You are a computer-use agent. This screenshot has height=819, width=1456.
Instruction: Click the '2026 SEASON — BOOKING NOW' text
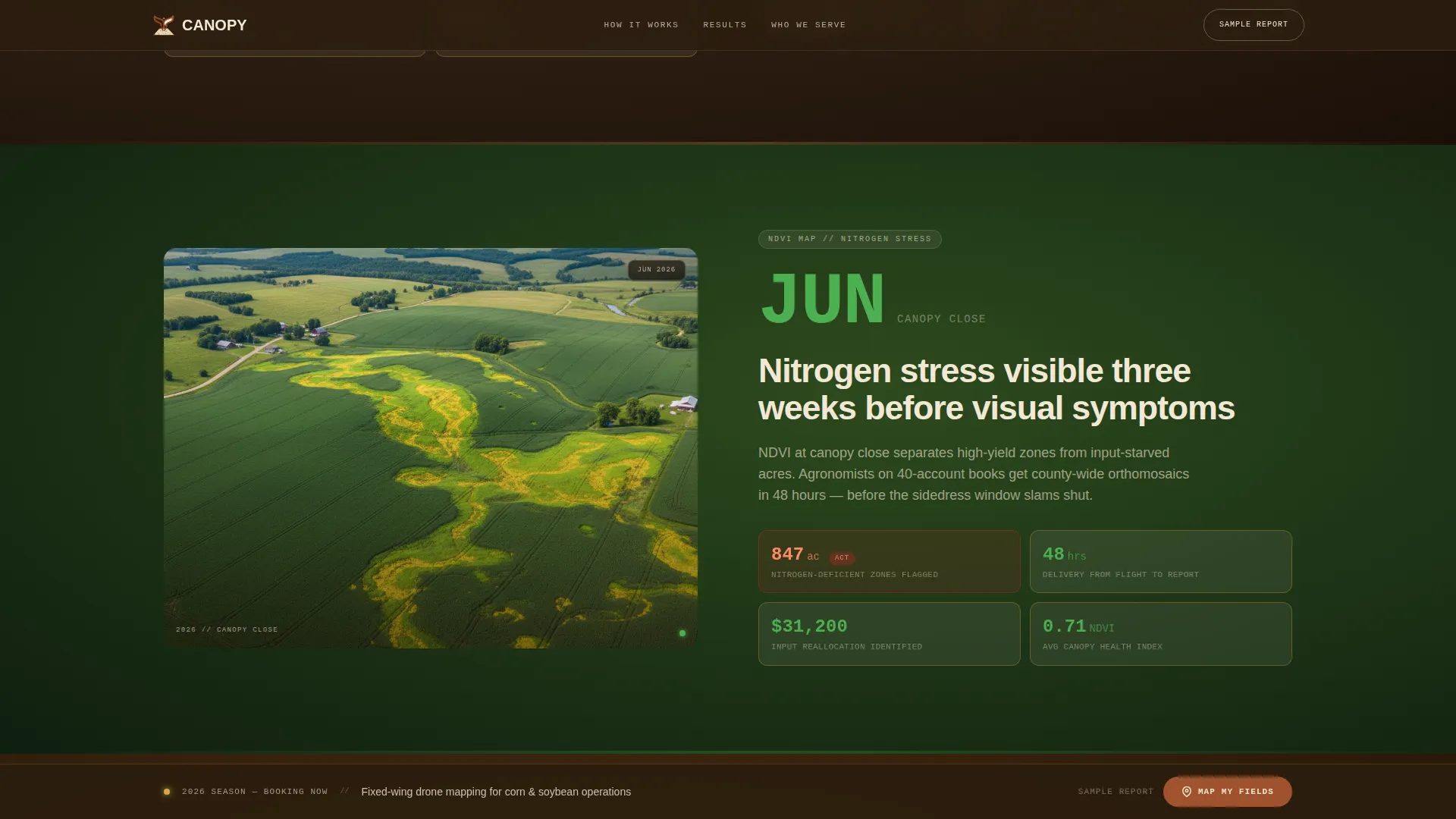point(255,792)
